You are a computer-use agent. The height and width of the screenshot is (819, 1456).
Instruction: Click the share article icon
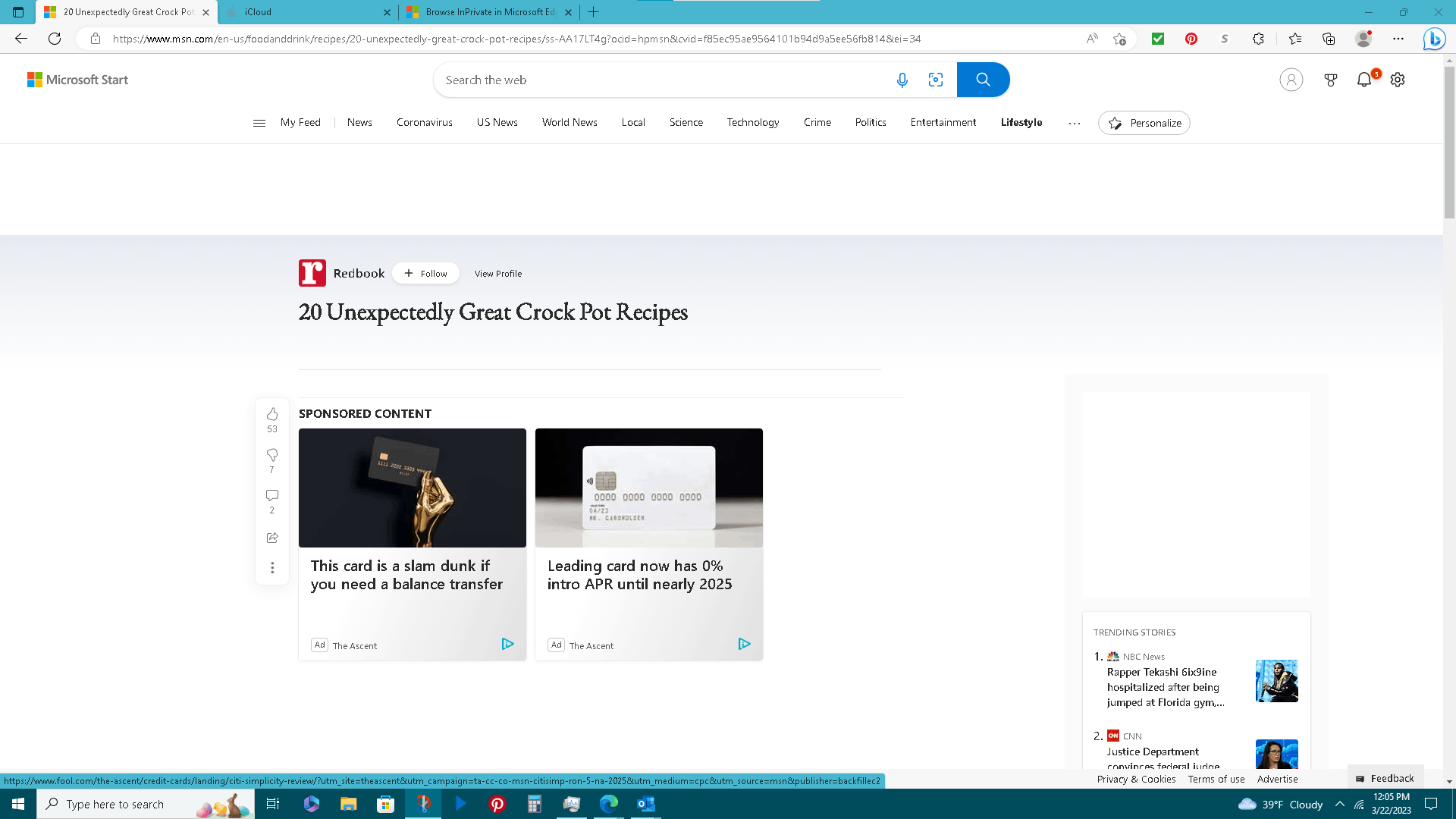pyautogui.click(x=272, y=538)
